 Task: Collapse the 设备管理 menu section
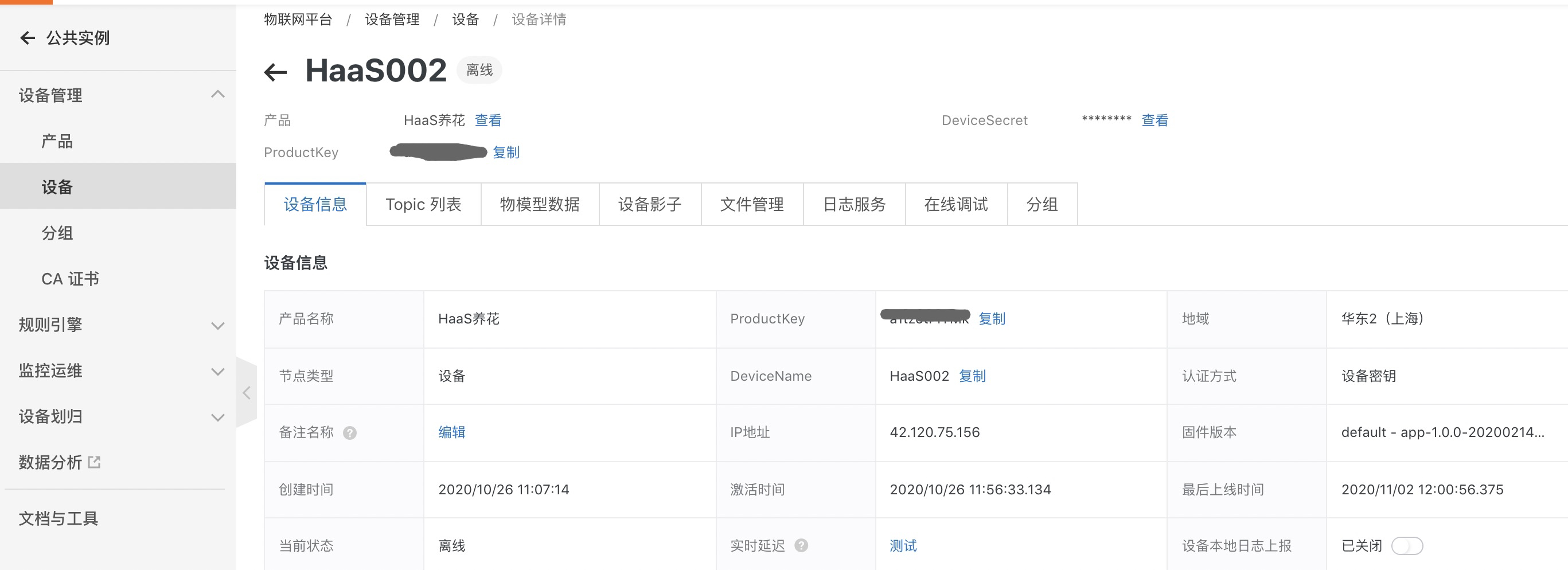(217, 95)
